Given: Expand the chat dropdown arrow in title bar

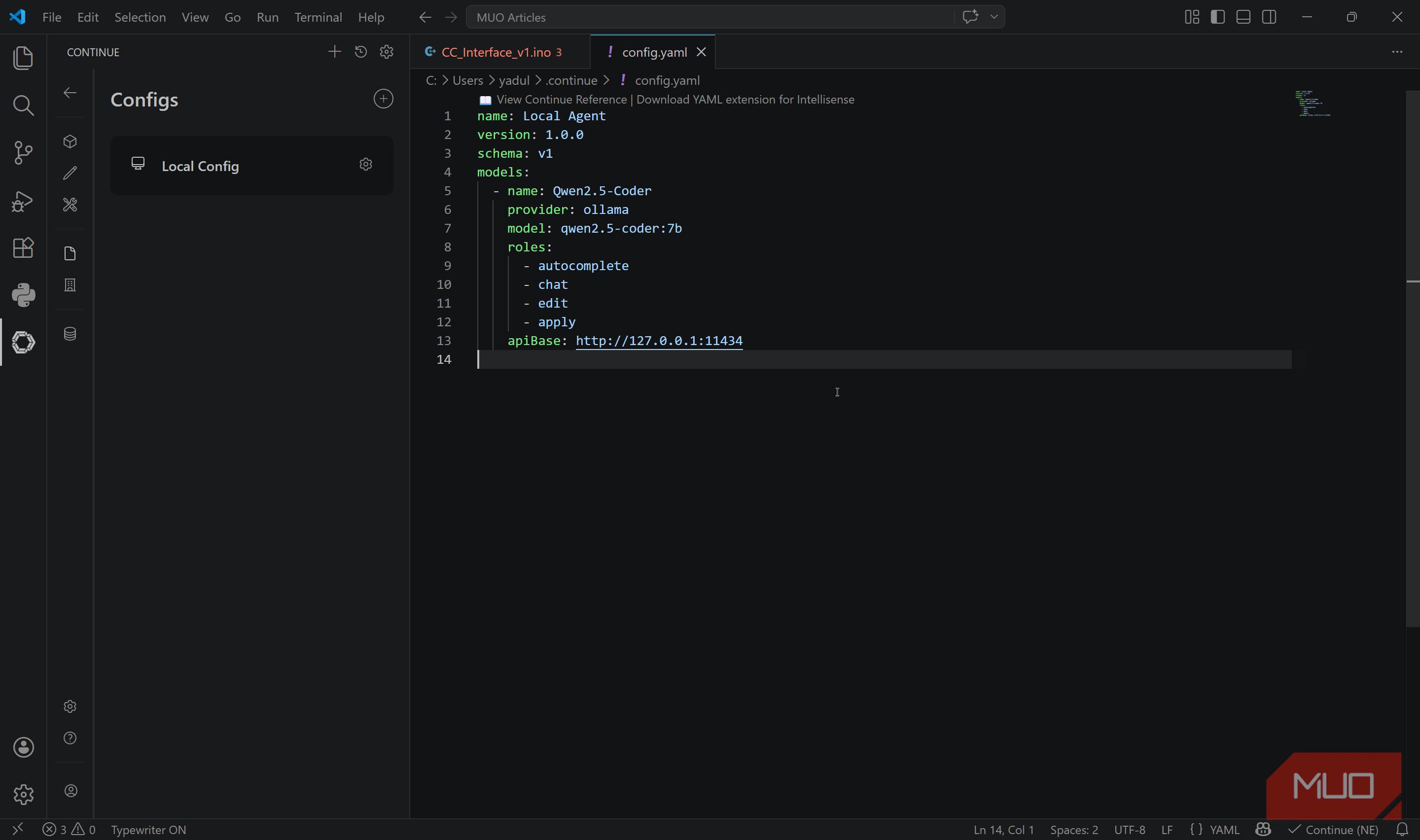Looking at the screenshot, I should point(994,17).
